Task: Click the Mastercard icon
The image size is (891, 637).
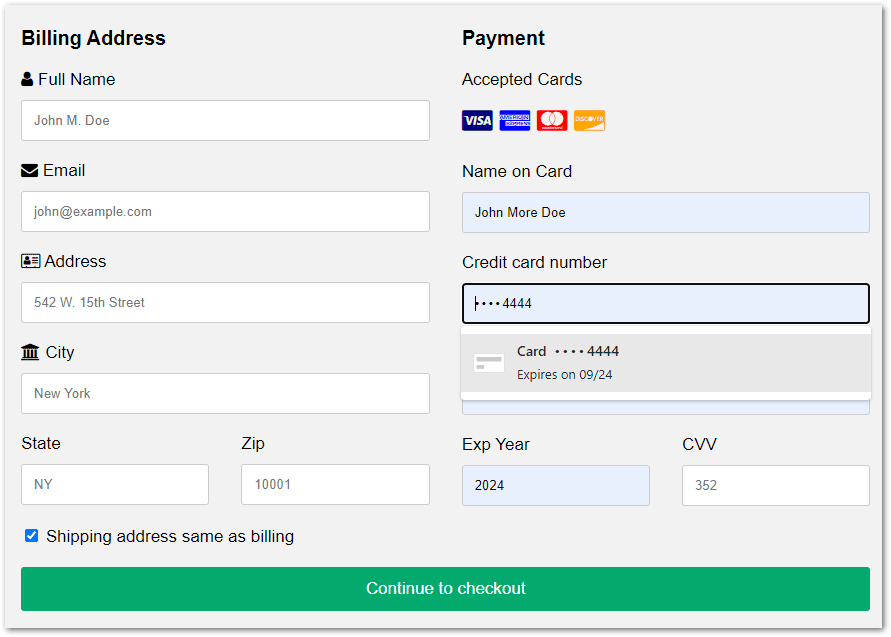Action: pyautogui.click(x=552, y=121)
